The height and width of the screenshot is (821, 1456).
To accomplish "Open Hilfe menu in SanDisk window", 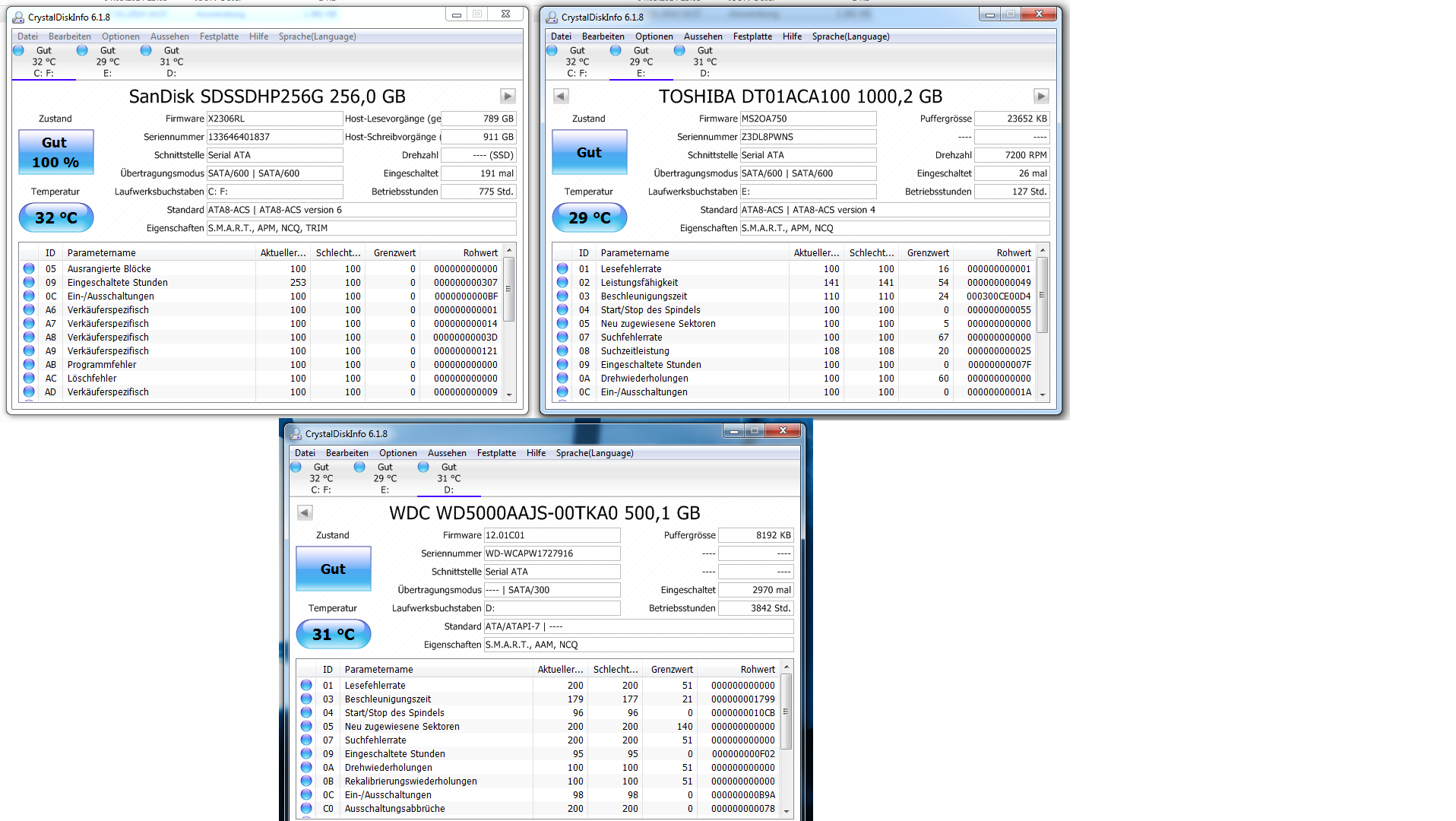I will coord(258,36).
